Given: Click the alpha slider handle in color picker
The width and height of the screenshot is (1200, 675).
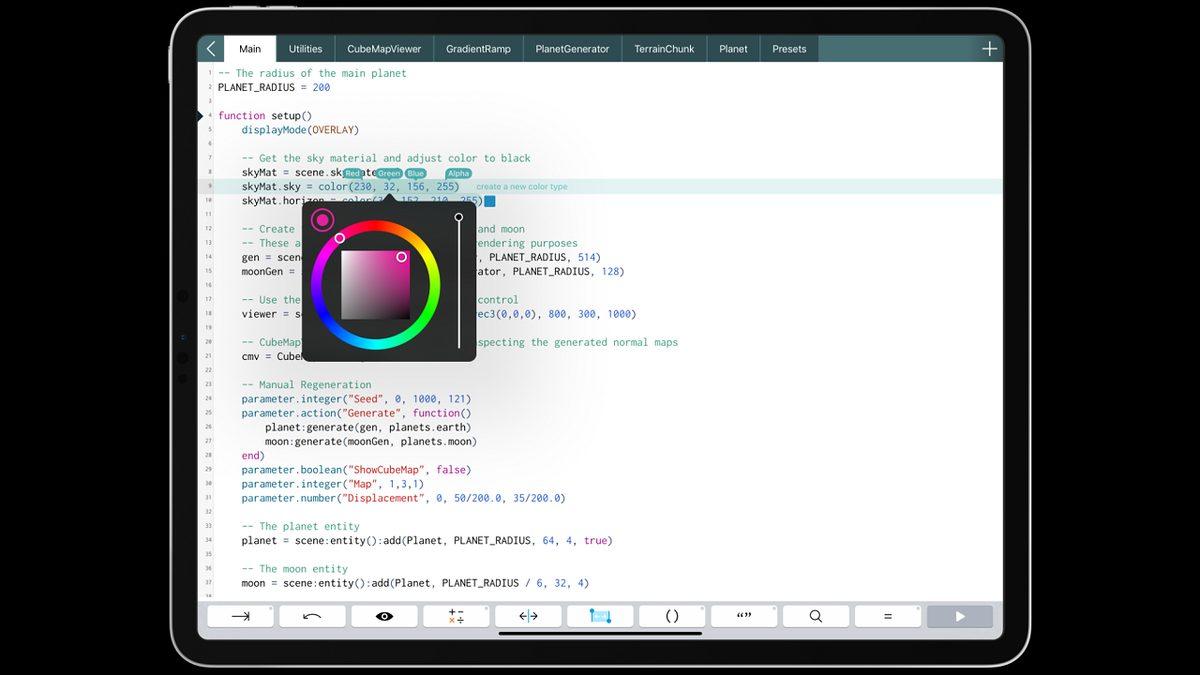Looking at the screenshot, I should pos(459,217).
